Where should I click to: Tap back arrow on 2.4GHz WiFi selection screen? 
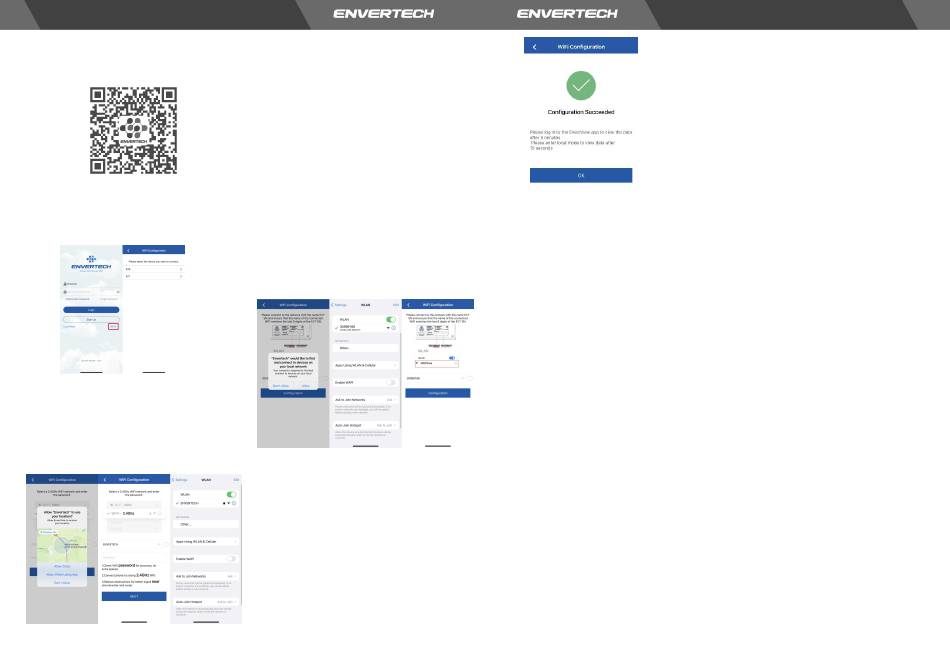[x=105, y=479]
